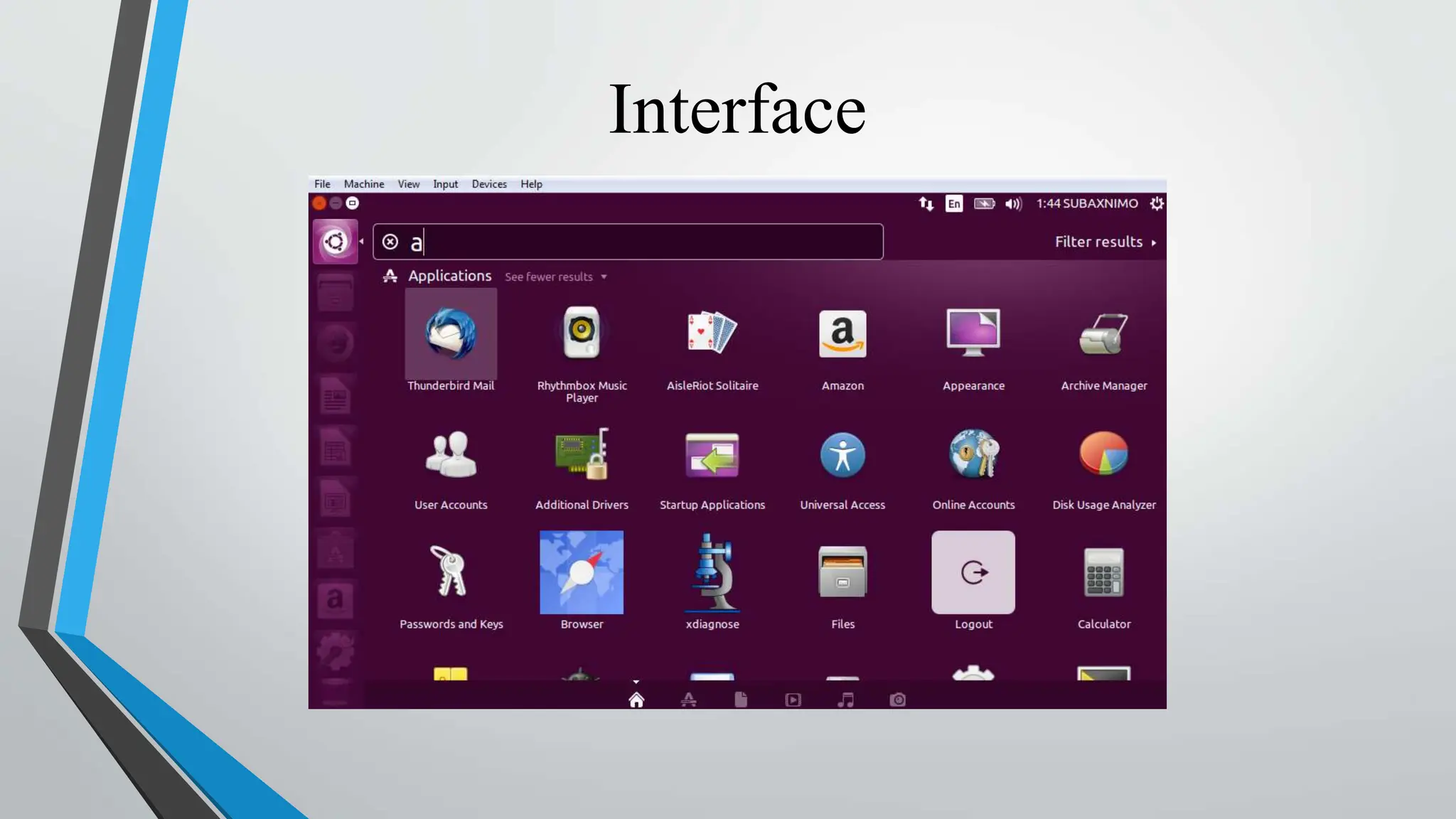Image resolution: width=1456 pixels, height=819 pixels.
Task: Click the Amazon icon in the launcher
Action: pyautogui.click(x=335, y=600)
